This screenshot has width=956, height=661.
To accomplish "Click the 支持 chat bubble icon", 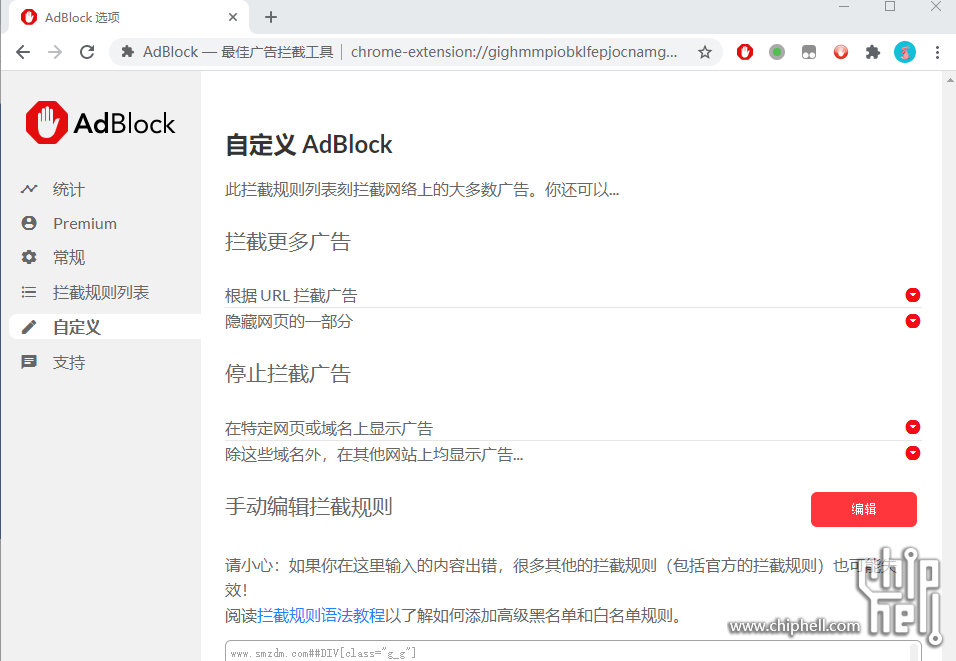I will tap(29, 362).
